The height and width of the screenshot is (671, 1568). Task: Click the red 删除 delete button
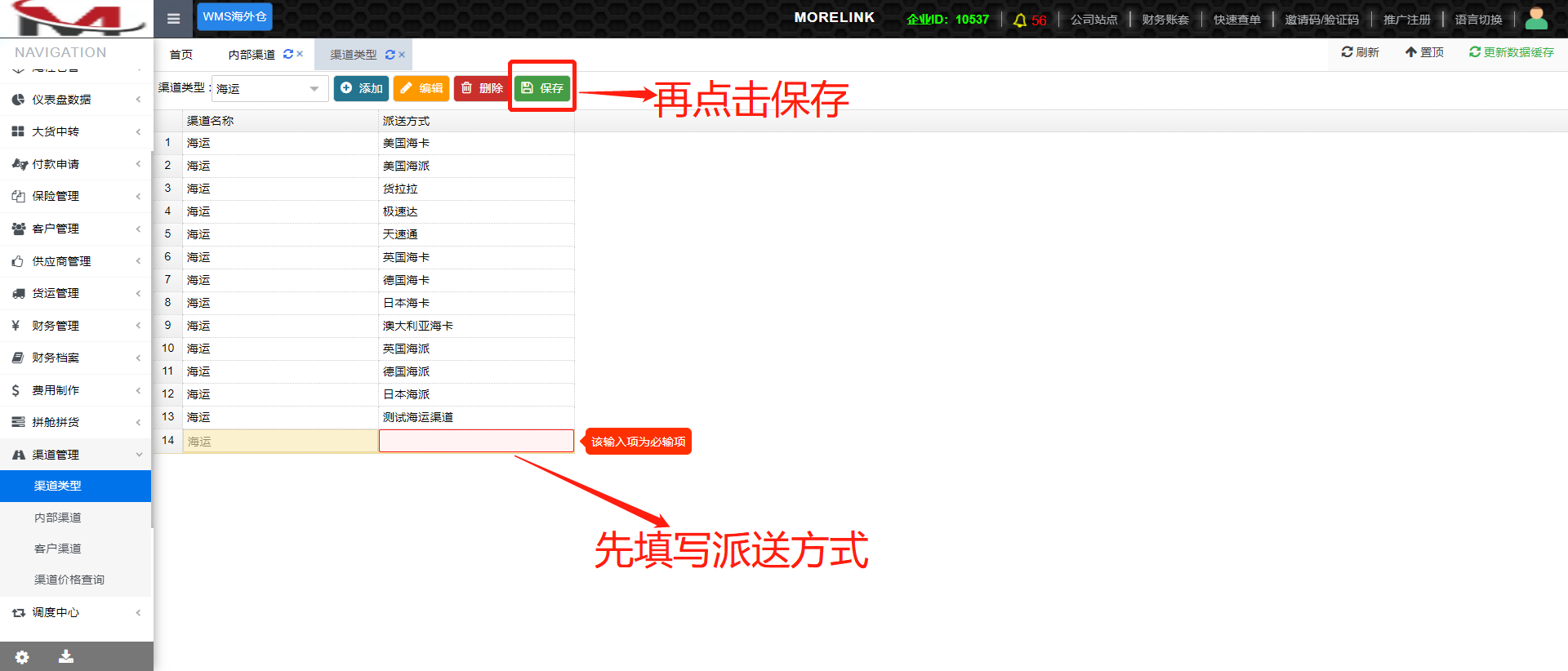(x=481, y=88)
